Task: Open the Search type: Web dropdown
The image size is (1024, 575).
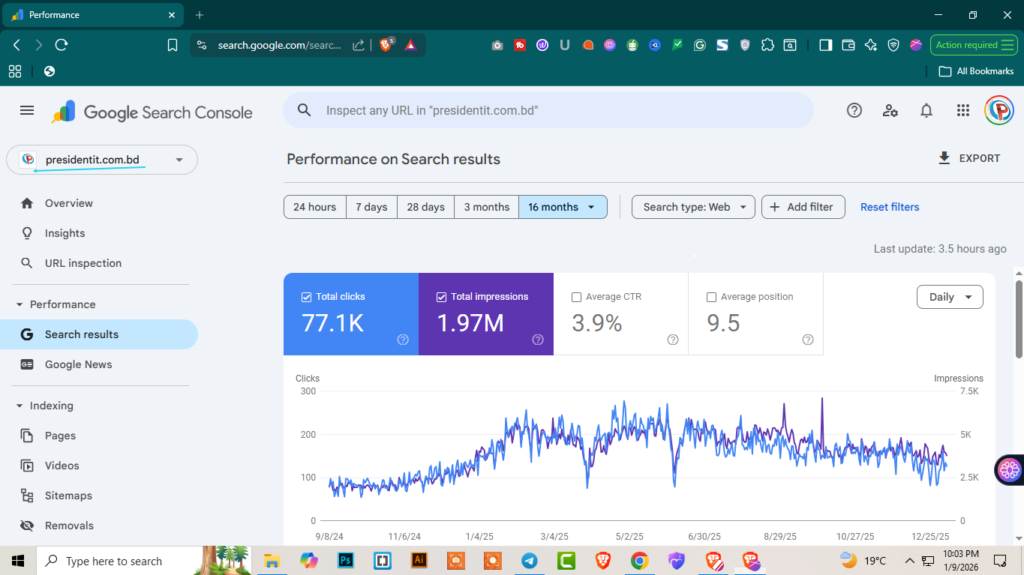Action: [693, 207]
